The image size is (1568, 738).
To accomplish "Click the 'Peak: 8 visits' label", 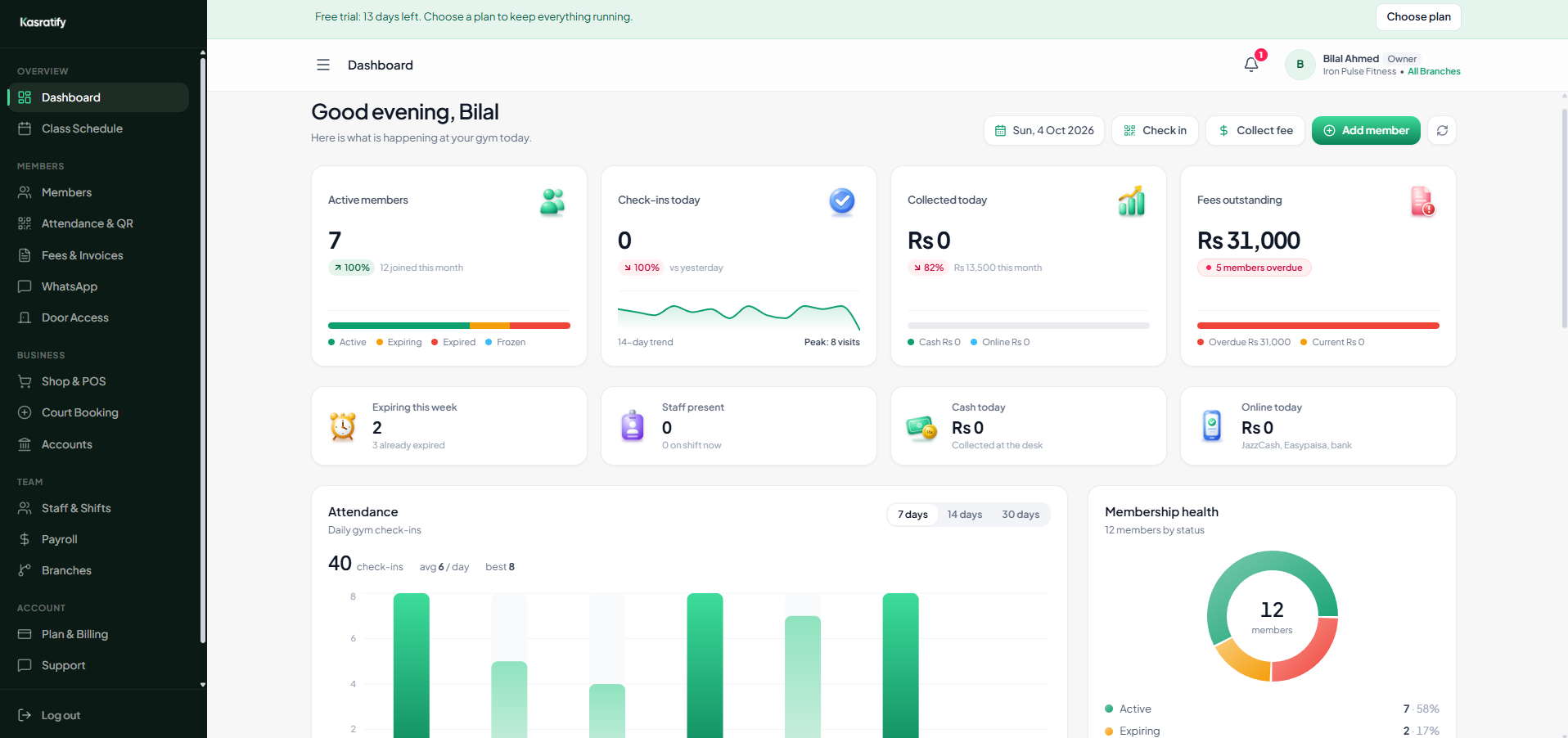I will [x=832, y=342].
